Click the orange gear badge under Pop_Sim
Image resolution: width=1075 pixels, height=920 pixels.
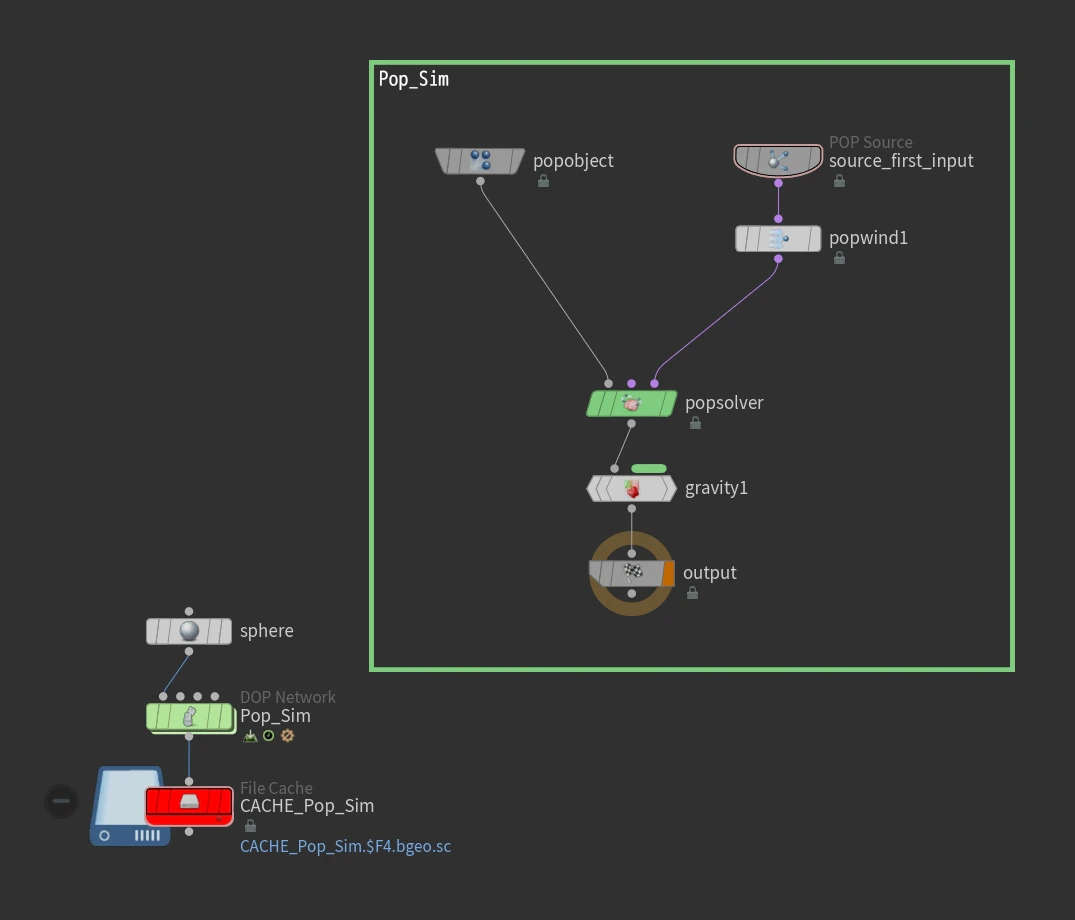click(287, 736)
